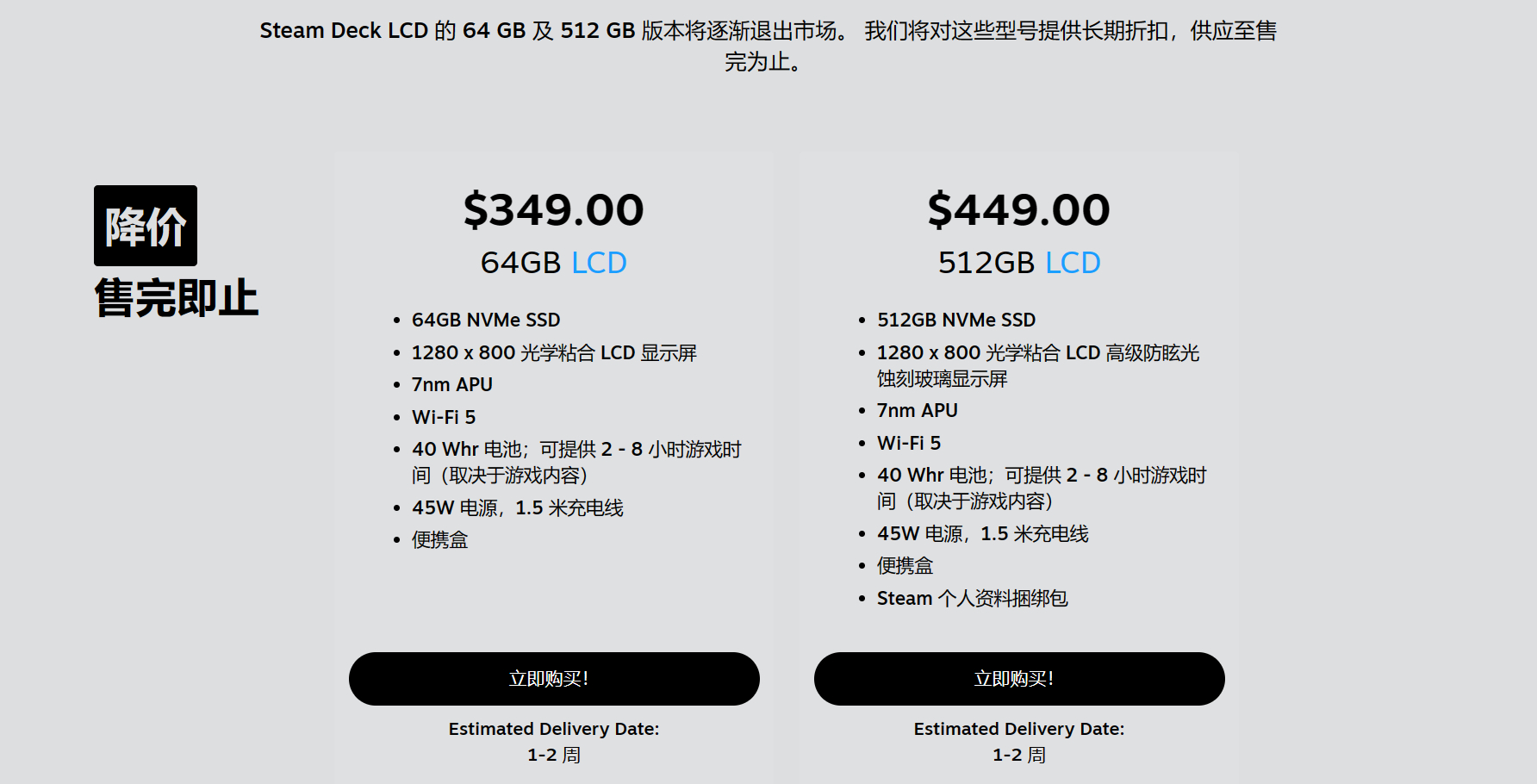Click the 64GB LCD model title
This screenshot has height=784, width=1537.
tap(554, 263)
